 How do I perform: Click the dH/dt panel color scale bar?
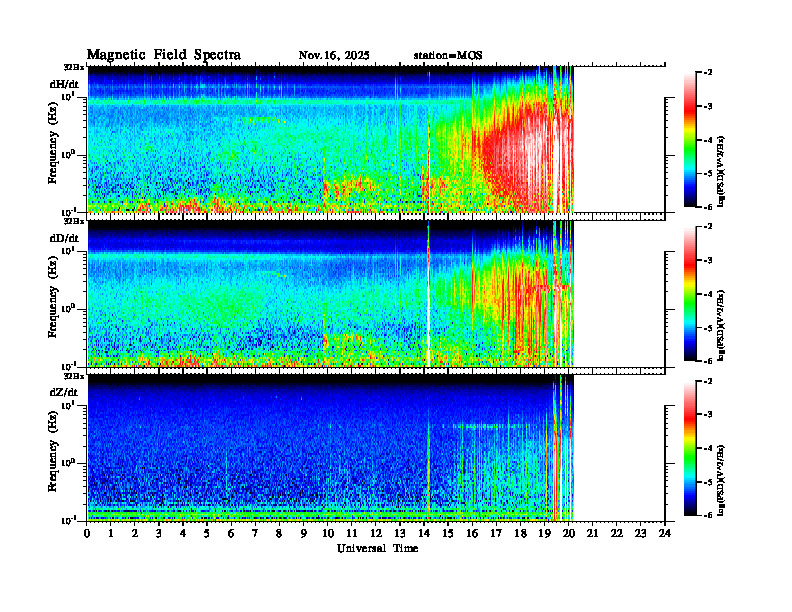[689, 140]
